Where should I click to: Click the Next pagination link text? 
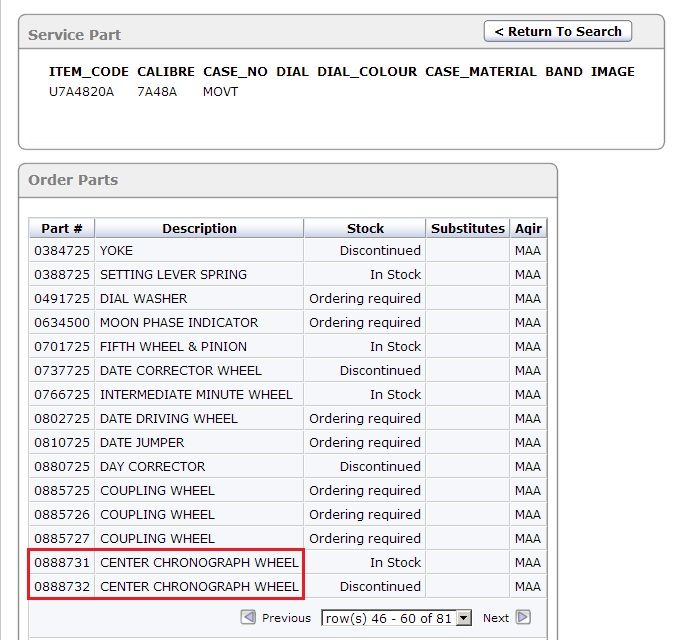coord(496,618)
